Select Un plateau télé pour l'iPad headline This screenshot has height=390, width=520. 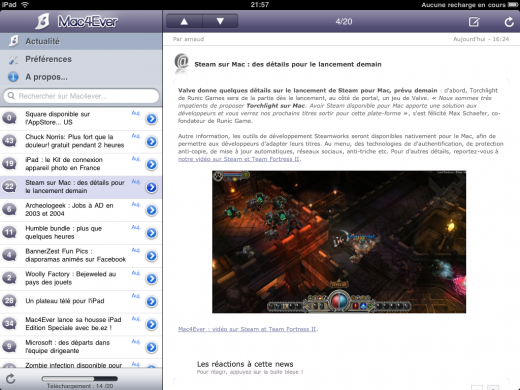point(65,301)
